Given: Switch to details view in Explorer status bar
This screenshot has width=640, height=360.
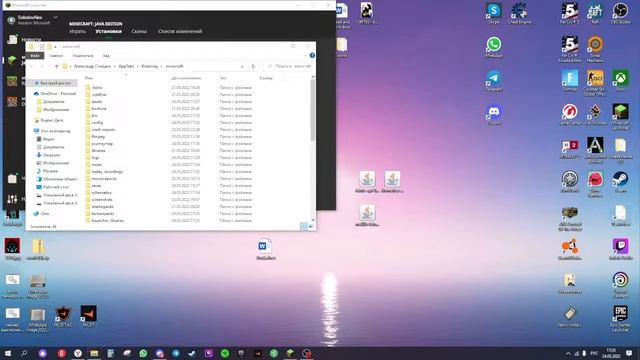Looking at the screenshot, I should coord(304,226).
